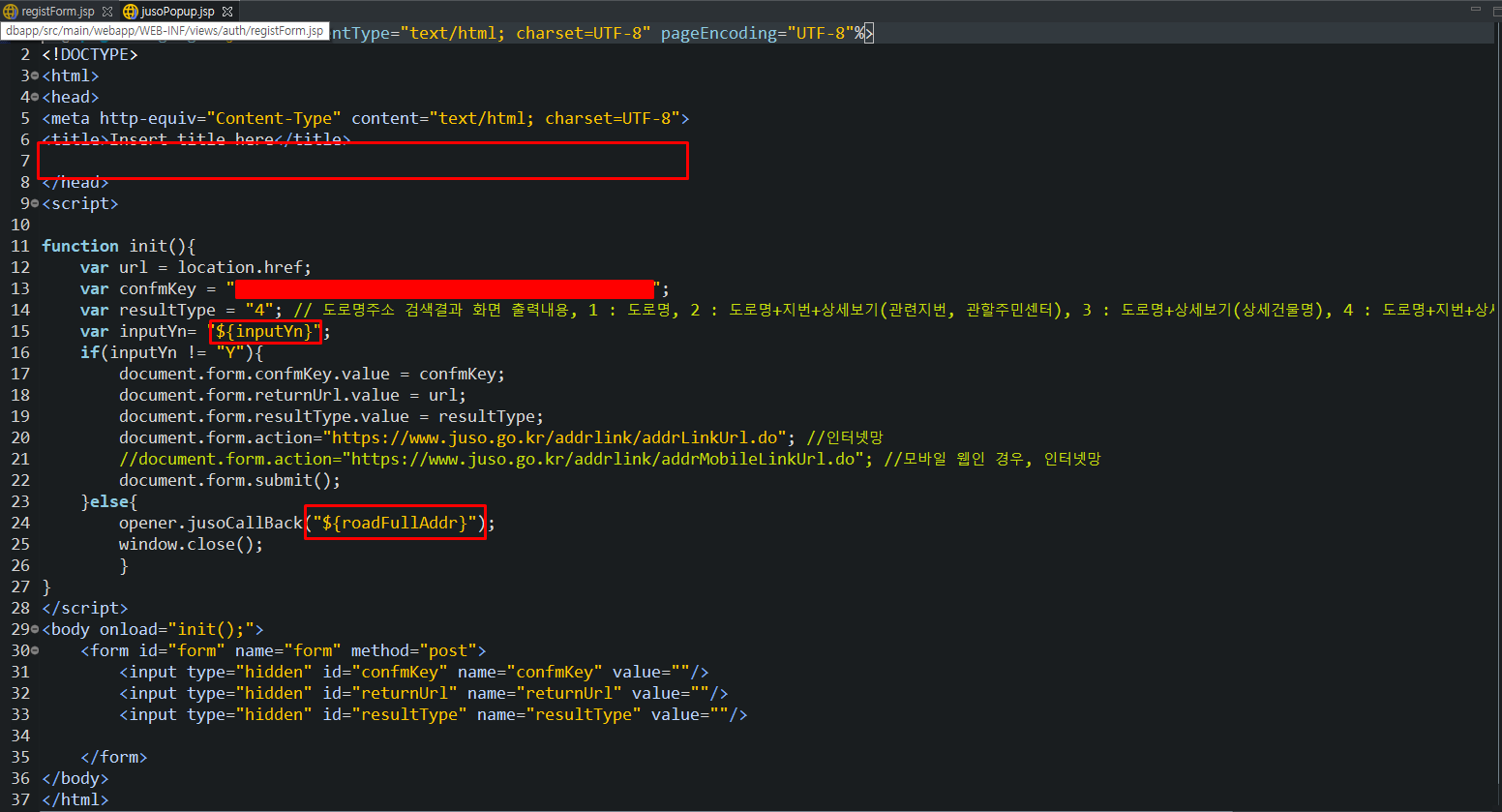Switch to the registForm.jsp editor tab
Screen dimensions: 1502x812
click(x=57, y=12)
